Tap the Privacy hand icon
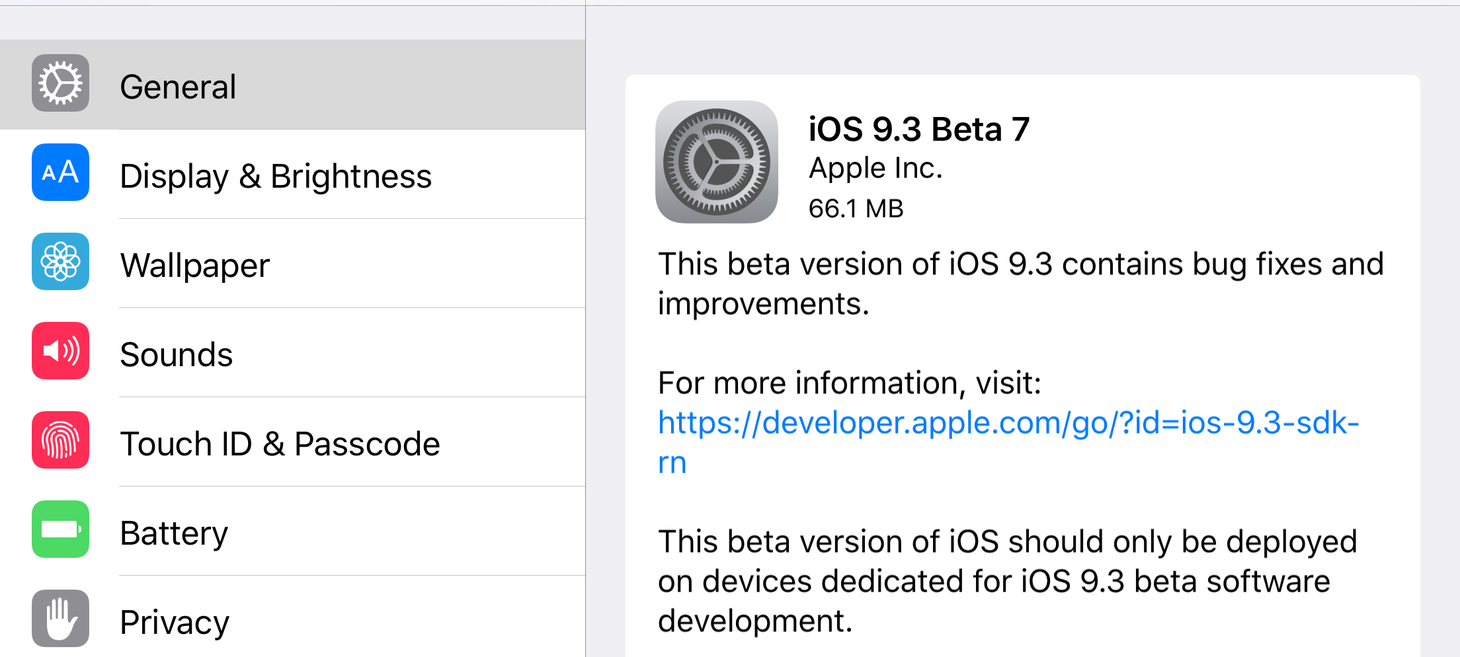1460x657 pixels. 60,619
